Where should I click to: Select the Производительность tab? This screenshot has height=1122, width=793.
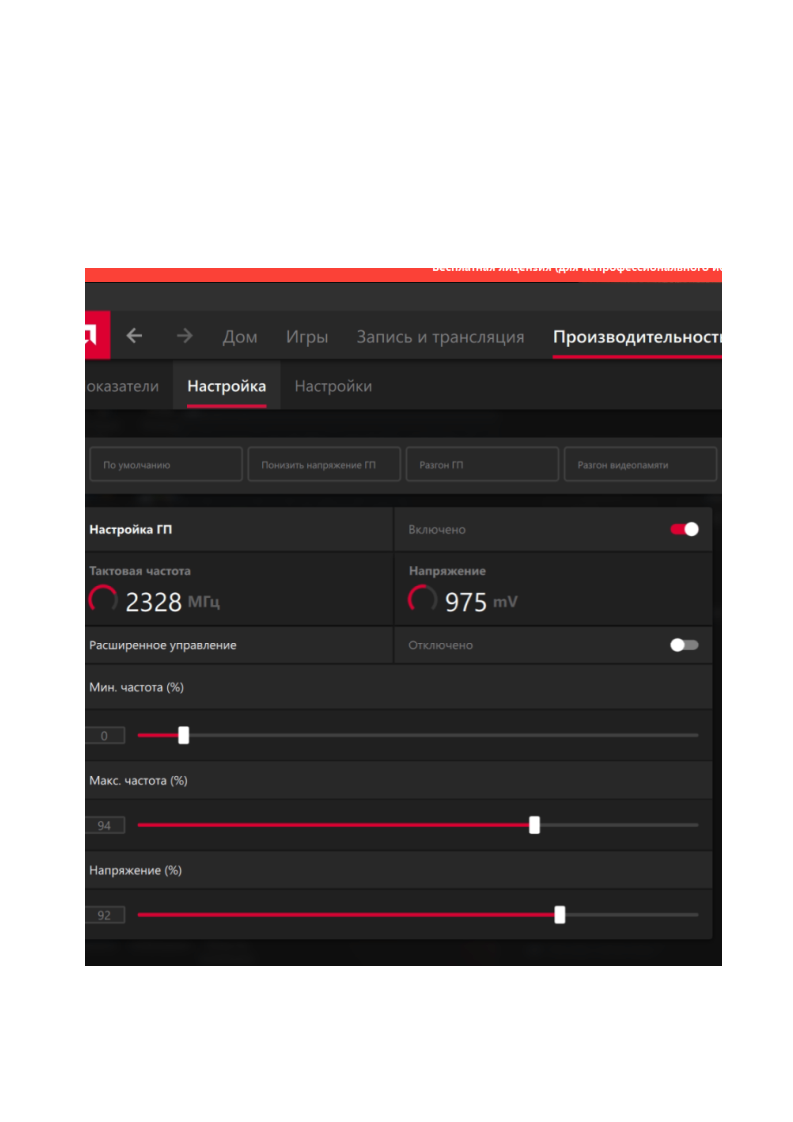[x=637, y=337]
